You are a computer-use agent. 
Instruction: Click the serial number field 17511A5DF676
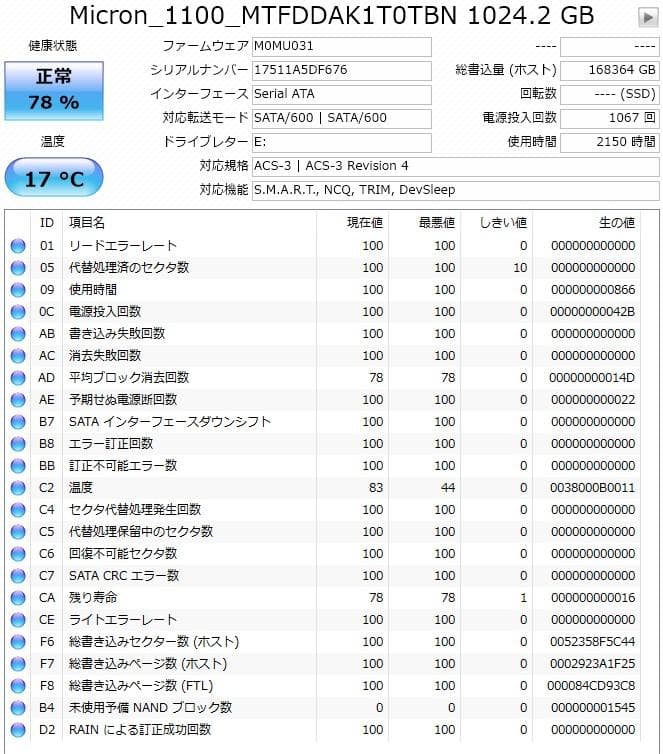(x=342, y=71)
